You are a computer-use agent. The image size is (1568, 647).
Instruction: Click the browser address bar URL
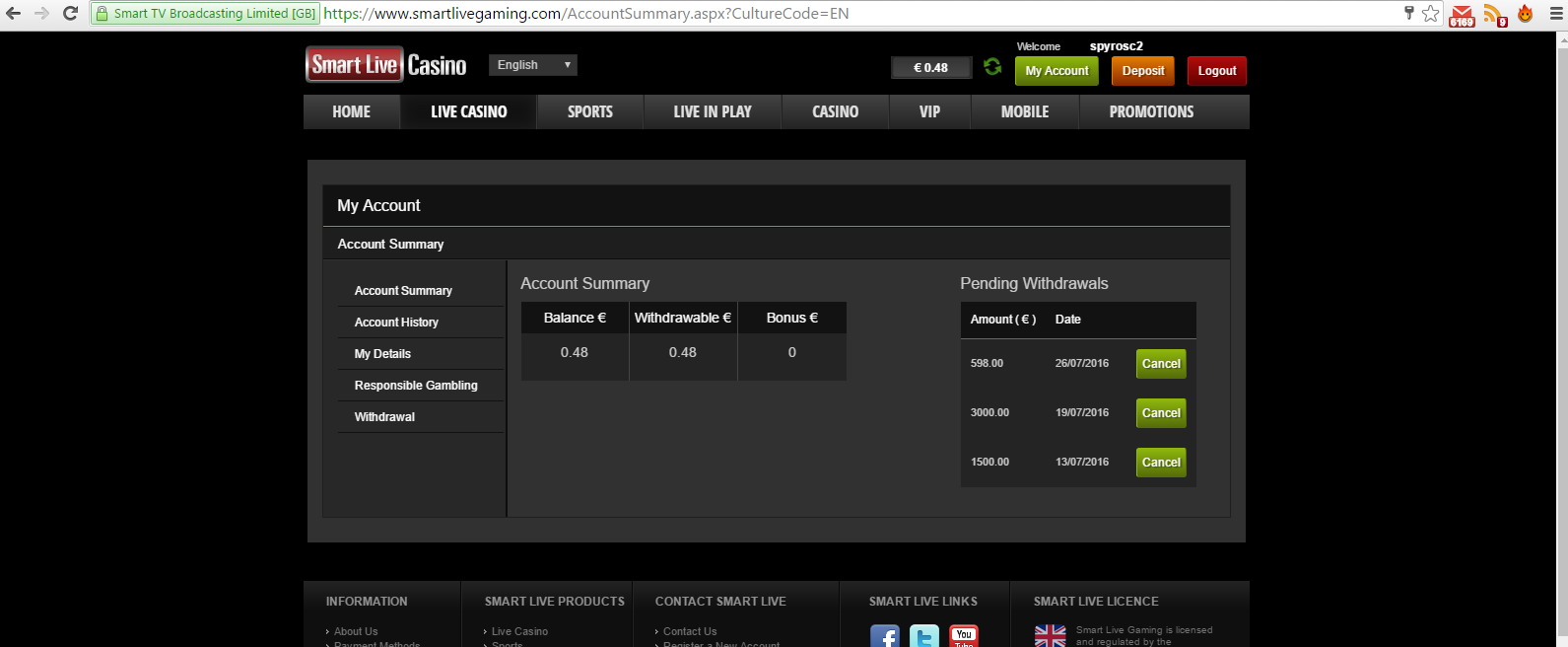tap(586, 14)
